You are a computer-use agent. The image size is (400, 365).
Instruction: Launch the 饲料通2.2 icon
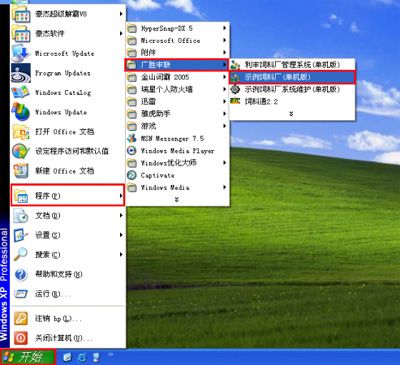coord(235,101)
